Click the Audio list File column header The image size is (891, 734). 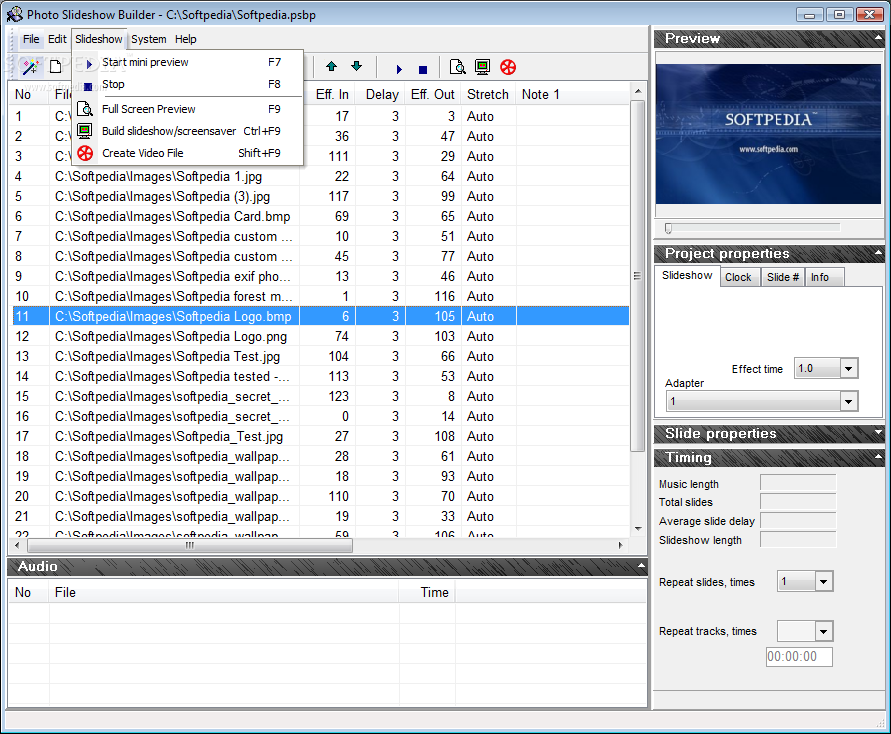pos(224,593)
